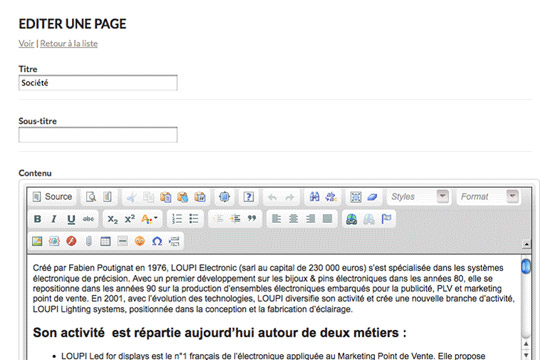Open the Preview tool in the editor
The height and width of the screenshot is (360, 540).
click(91, 197)
